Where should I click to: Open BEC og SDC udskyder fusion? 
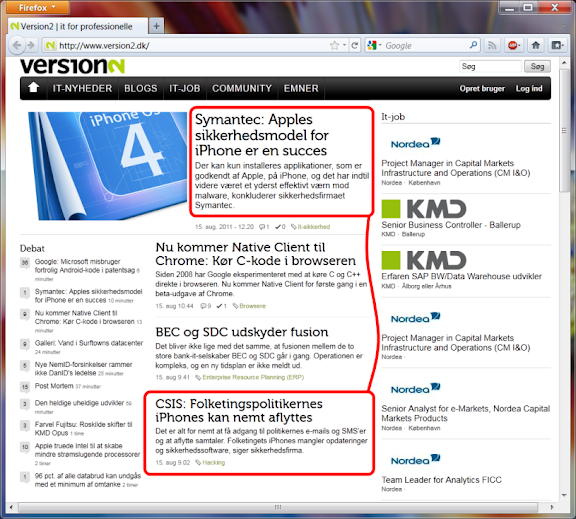(242, 332)
